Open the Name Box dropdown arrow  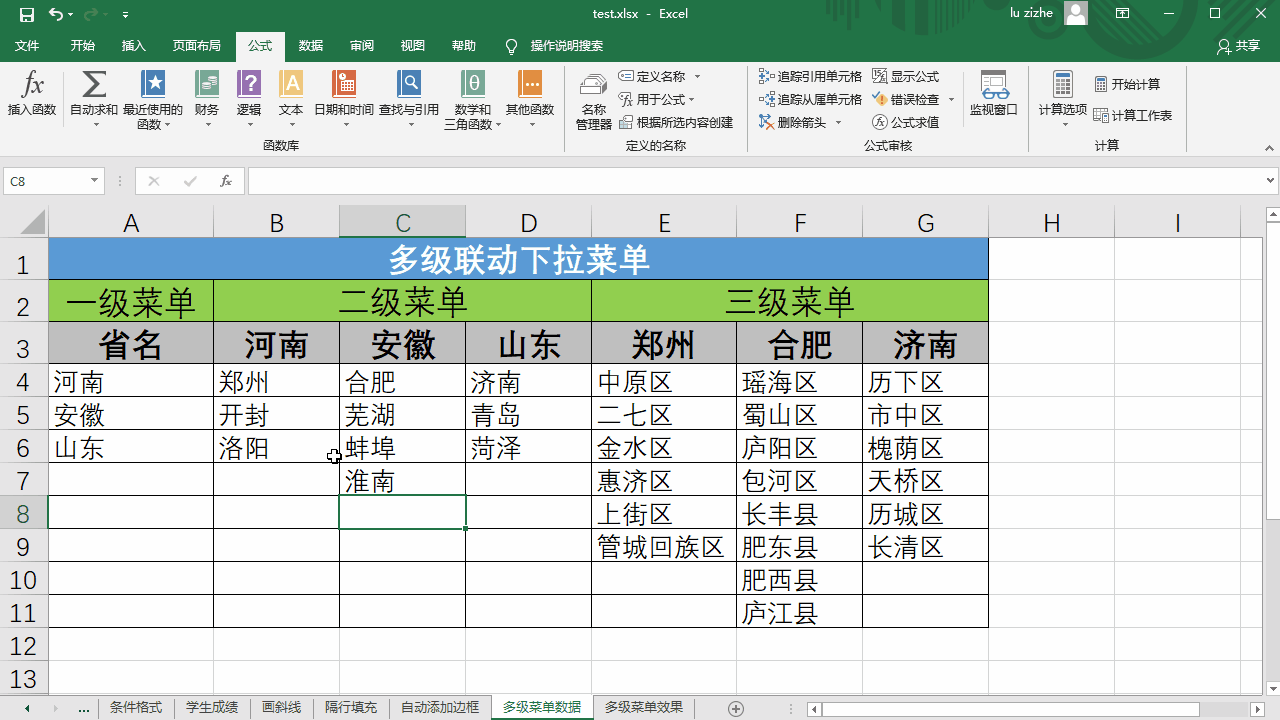coord(95,181)
